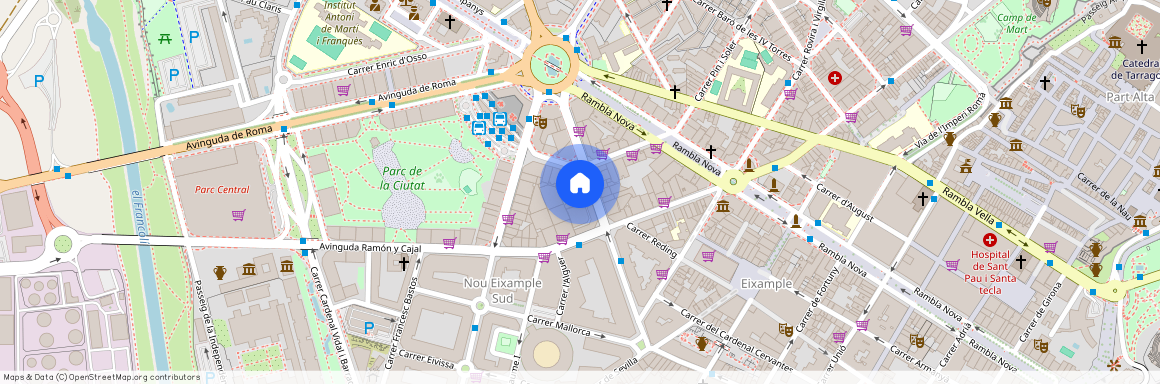Image resolution: width=1160 pixels, height=384 pixels.
Task: Click the theatre masks above Carrer Armanyà
Action: (x=917, y=340)
